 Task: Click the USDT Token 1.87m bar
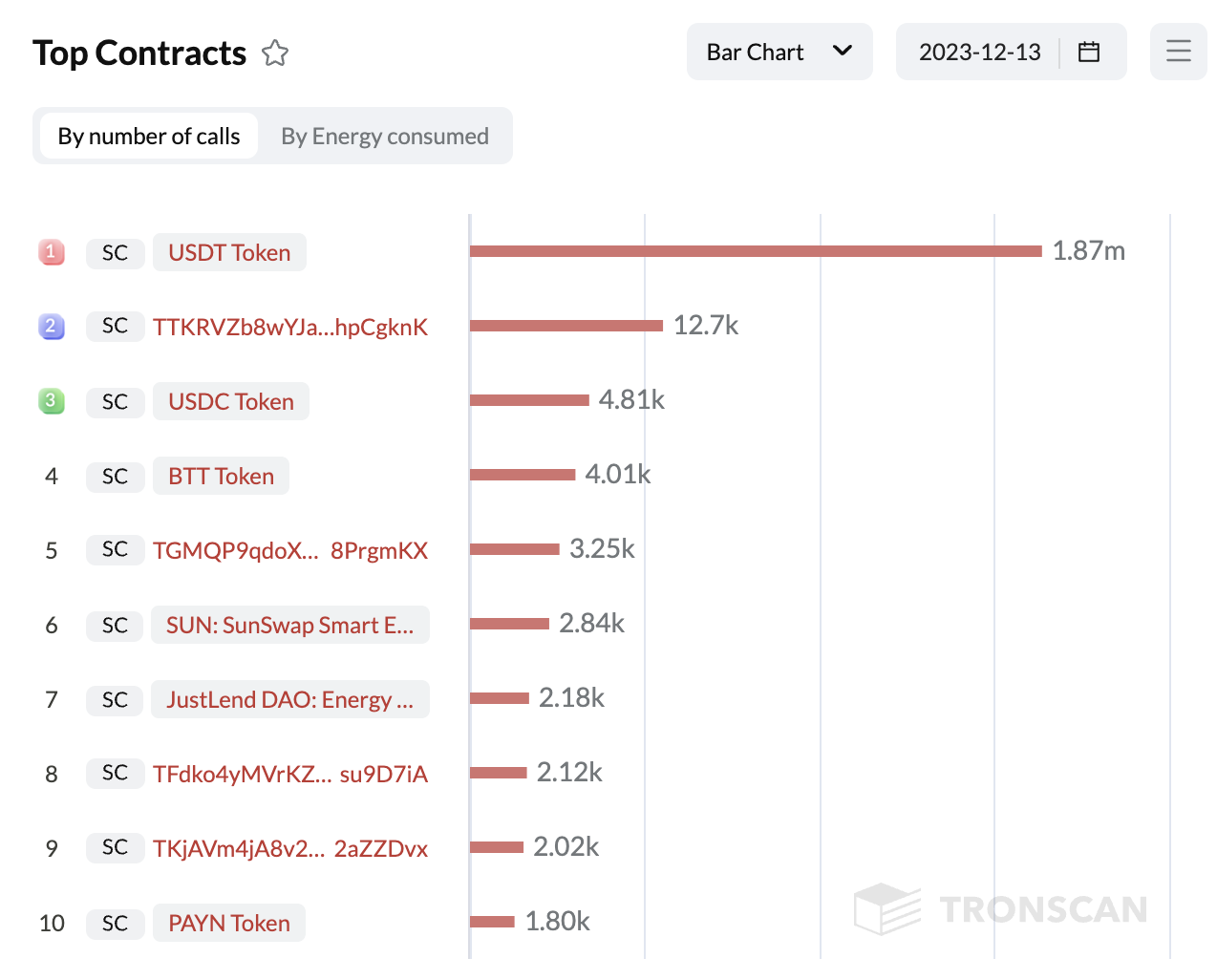(755, 251)
